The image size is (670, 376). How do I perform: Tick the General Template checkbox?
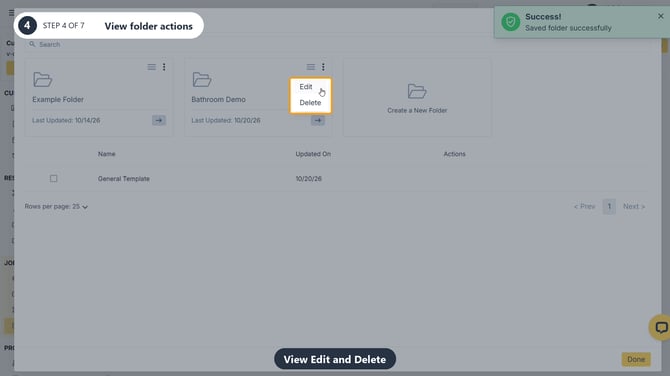point(53,179)
